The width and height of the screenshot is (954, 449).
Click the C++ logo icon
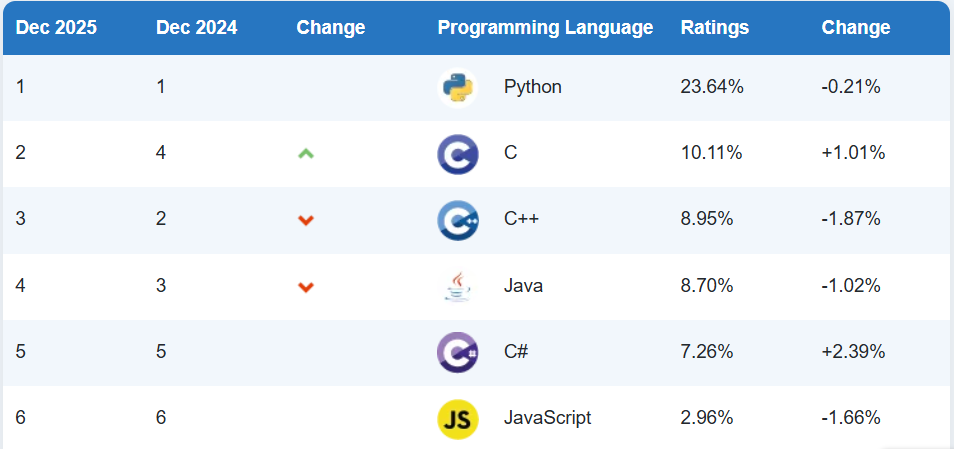[458, 220]
